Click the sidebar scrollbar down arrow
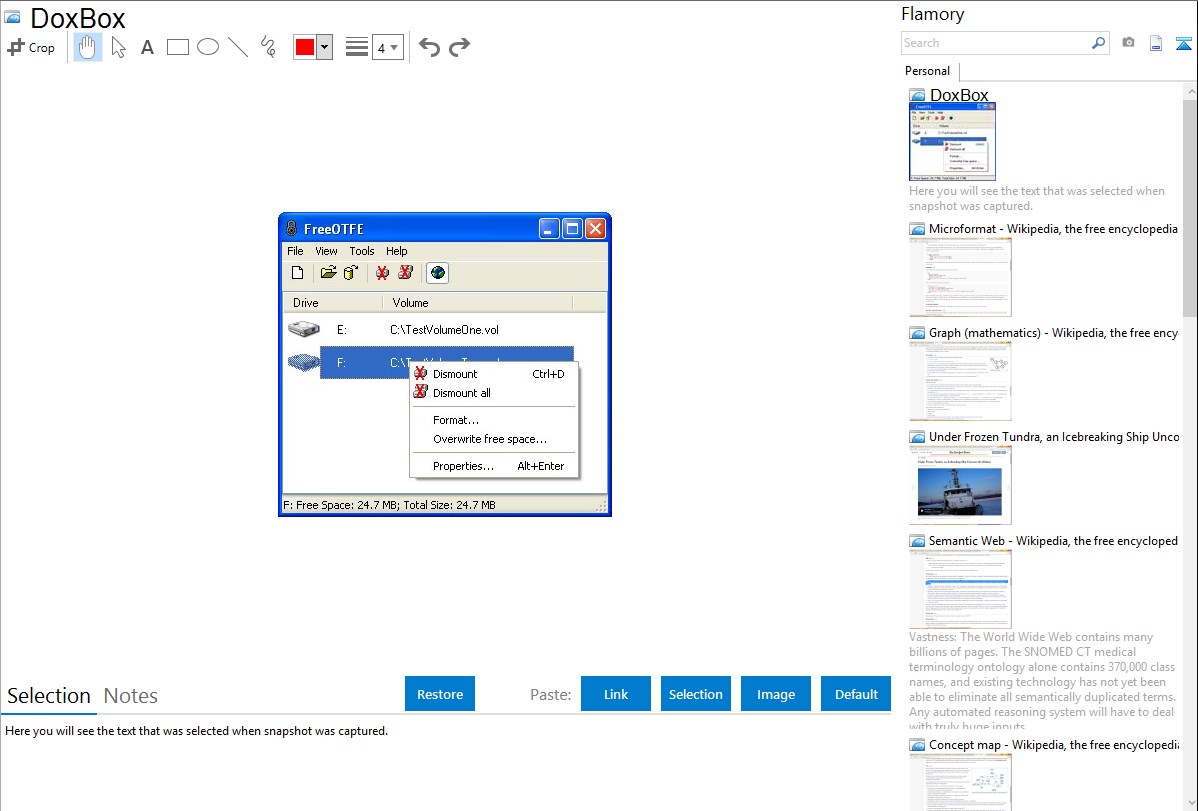This screenshot has width=1198, height=811. coord(1191,803)
